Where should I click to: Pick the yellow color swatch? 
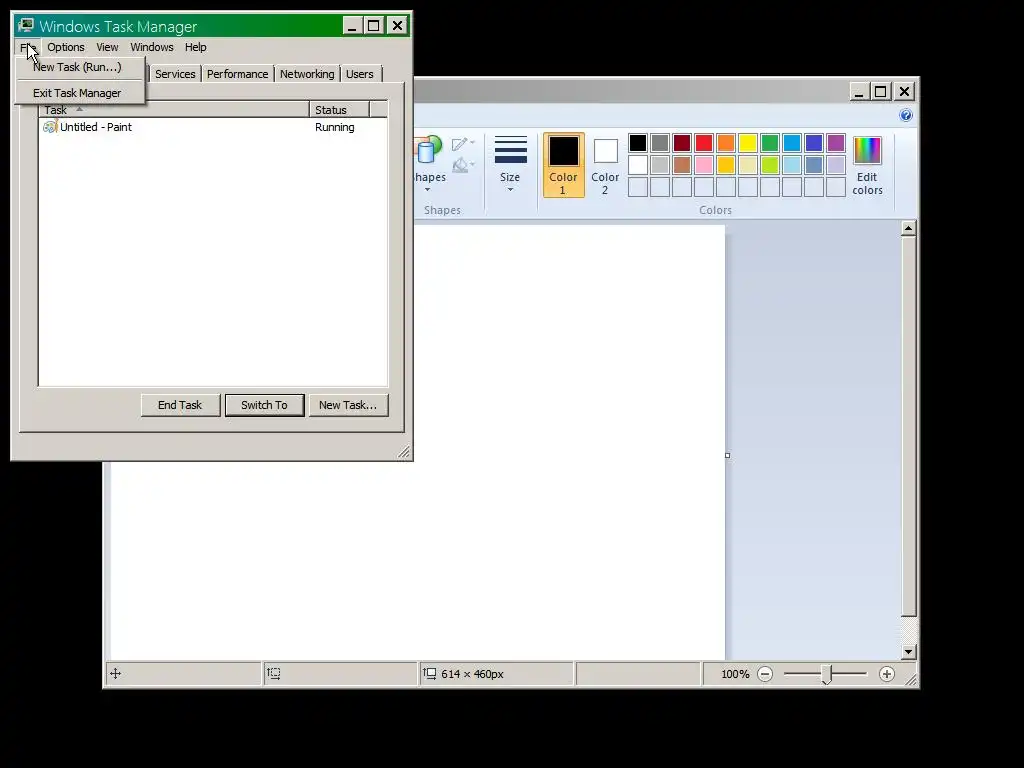748,143
